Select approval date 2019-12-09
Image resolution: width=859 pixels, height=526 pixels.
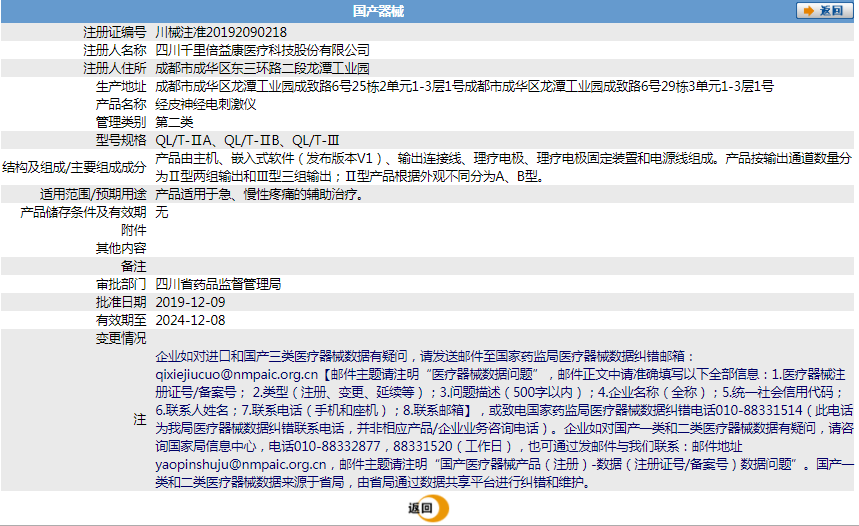point(190,302)
